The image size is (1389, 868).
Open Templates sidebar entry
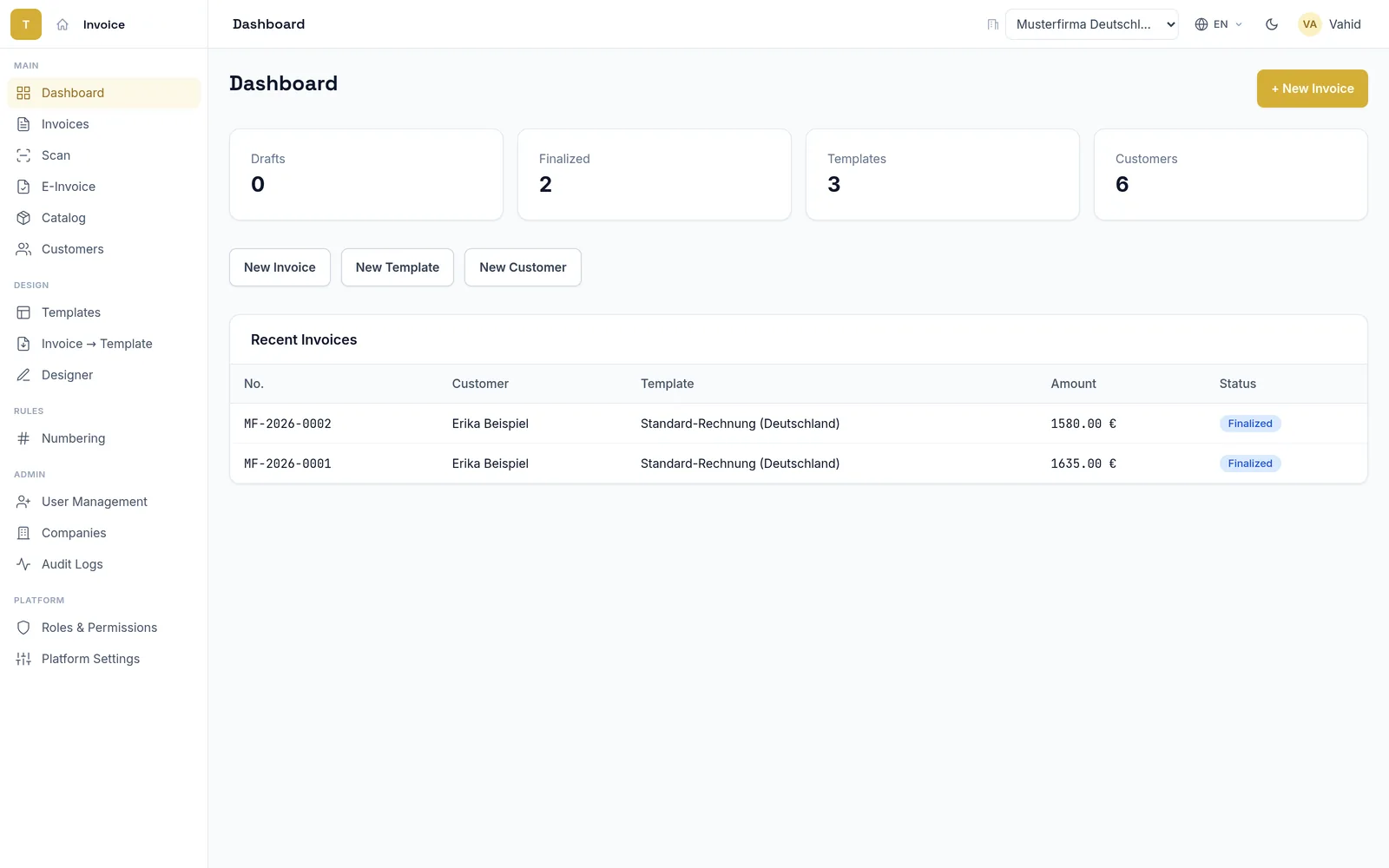click(104, 312)
